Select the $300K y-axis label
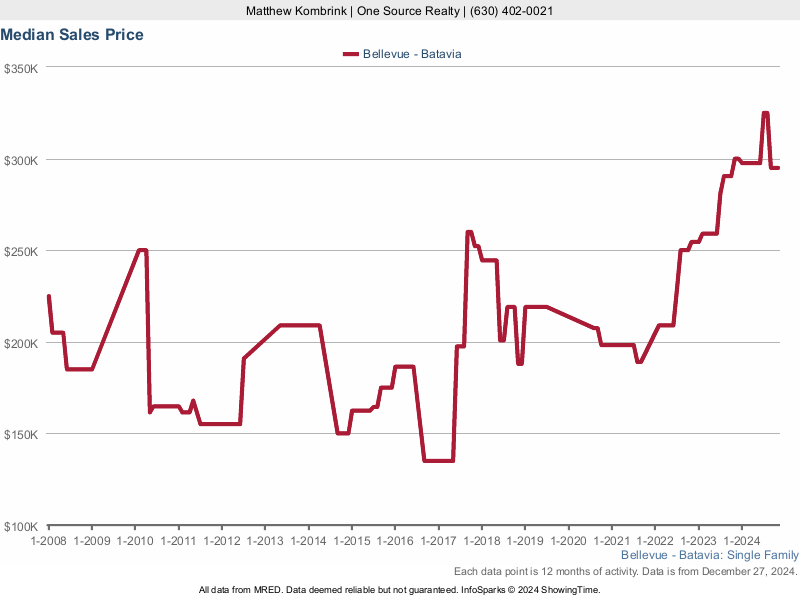The image size is (800, 600). tap(21, 160)
